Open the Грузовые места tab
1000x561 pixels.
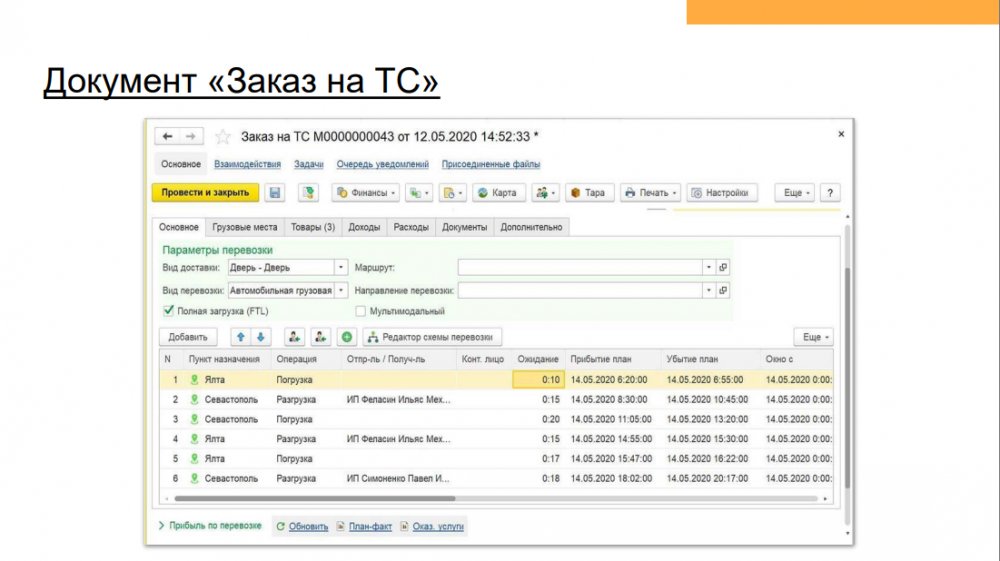coord(245,227)
